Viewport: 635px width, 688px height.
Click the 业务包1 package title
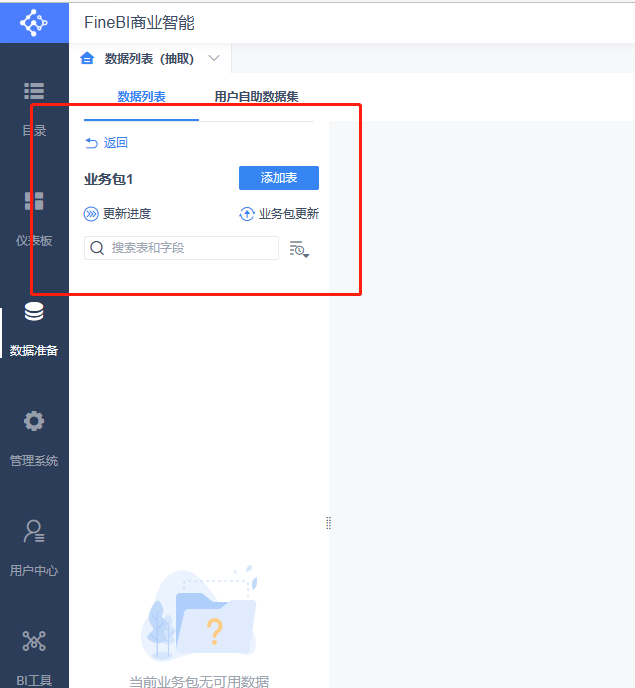[108, 179]
